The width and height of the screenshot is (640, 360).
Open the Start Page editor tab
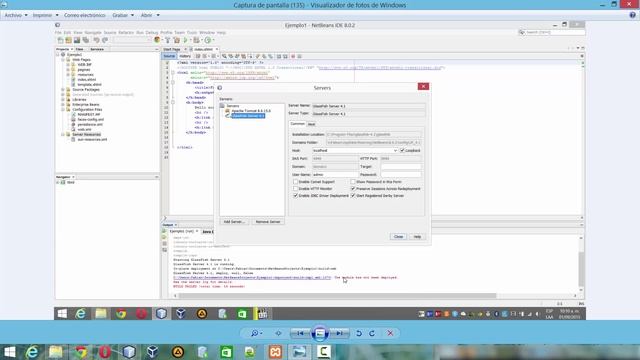[x=172, y=49]
